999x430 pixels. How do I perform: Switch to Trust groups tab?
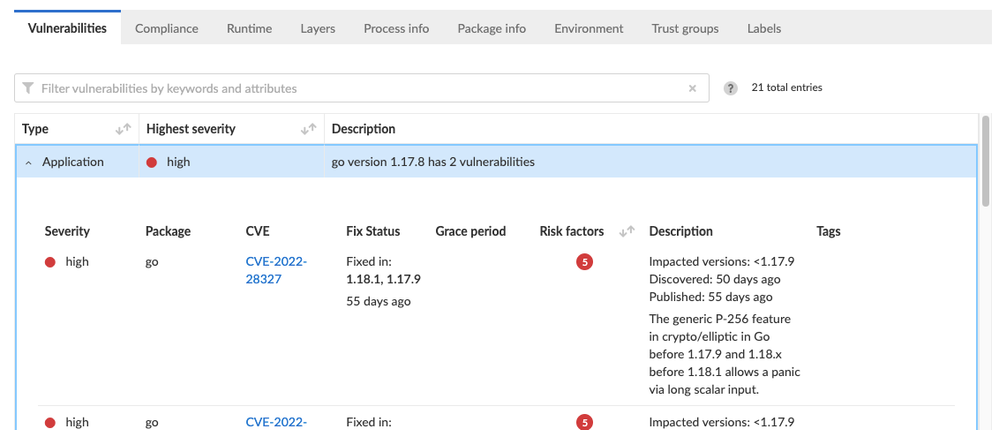685,28
